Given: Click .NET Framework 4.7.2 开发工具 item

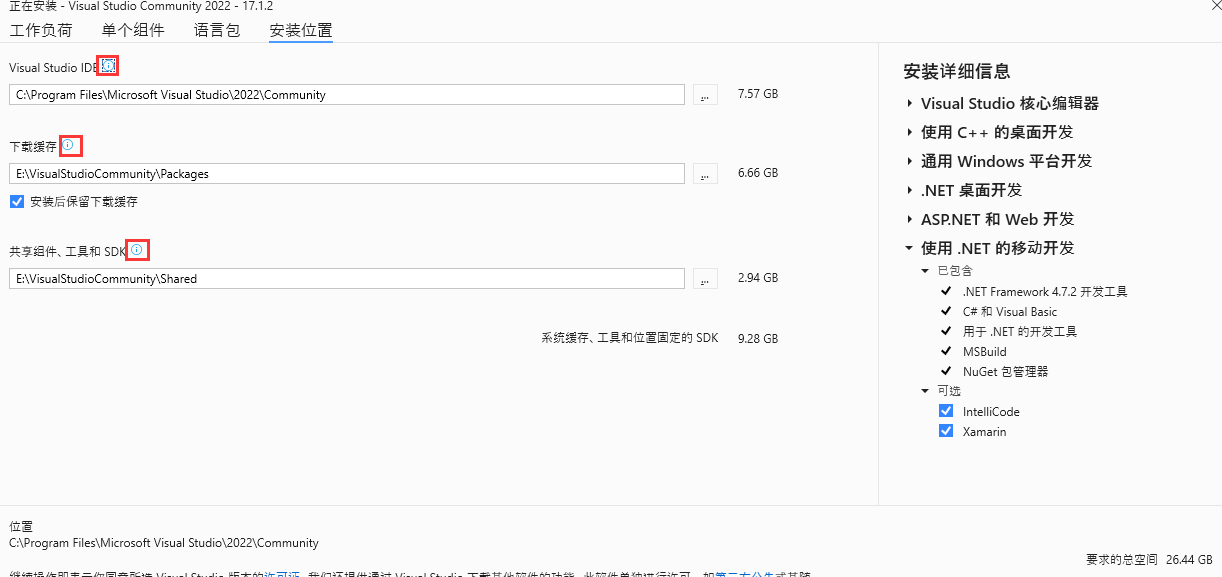Looking at the screenshot, I should pos(1045,292).
